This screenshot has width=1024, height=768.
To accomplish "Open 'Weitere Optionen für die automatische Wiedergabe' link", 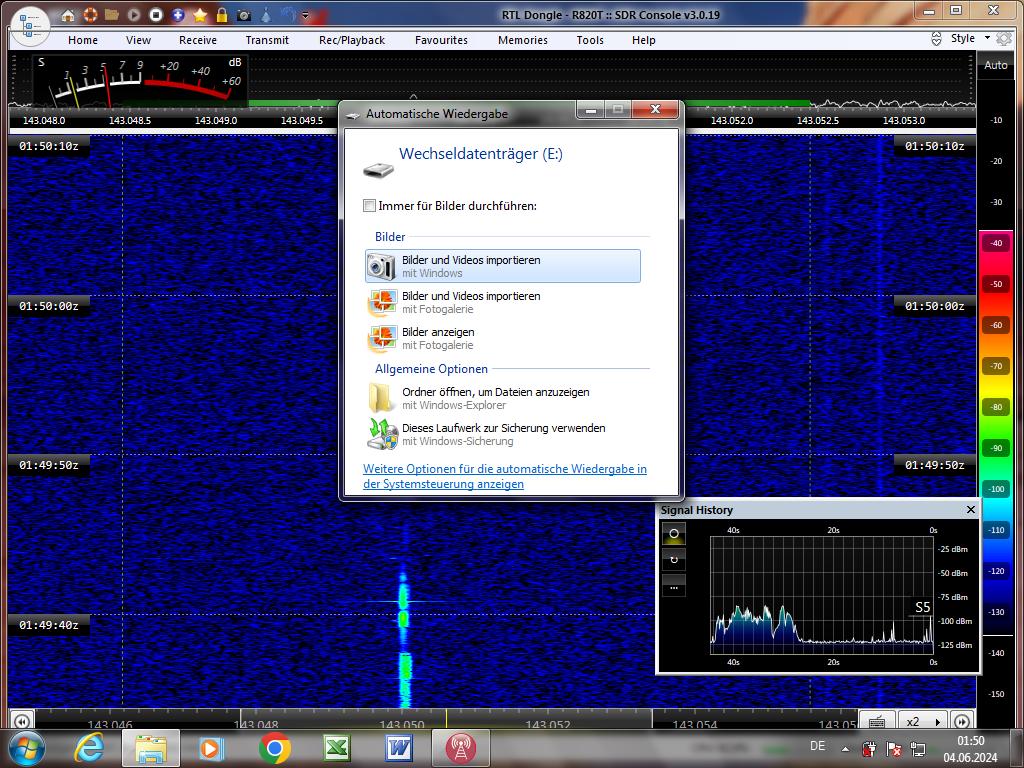I will coord(505,476).
